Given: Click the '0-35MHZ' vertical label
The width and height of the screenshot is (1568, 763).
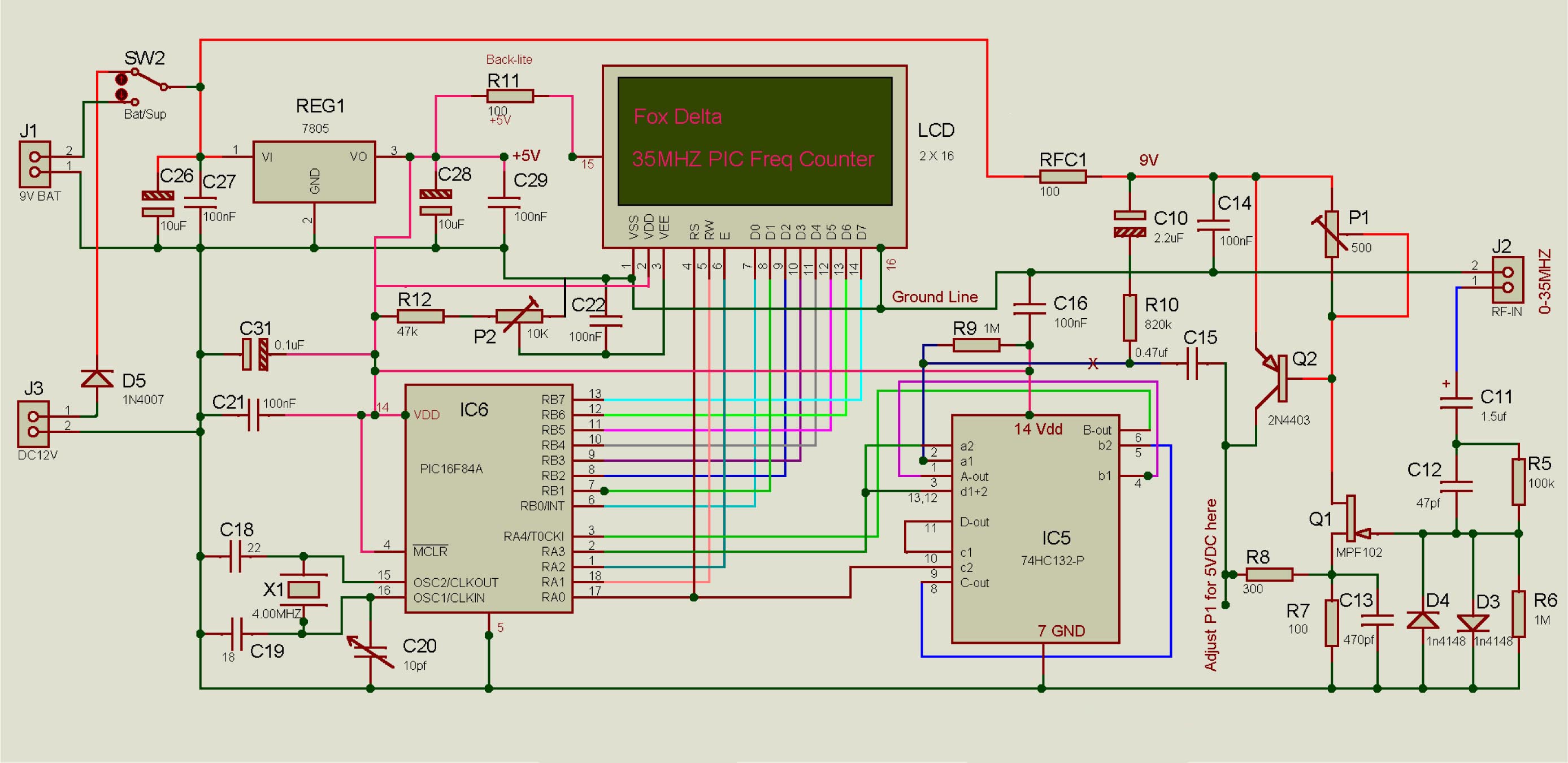Looking at the screenshot, I should pyautogui.click(x=1545, y=281).
